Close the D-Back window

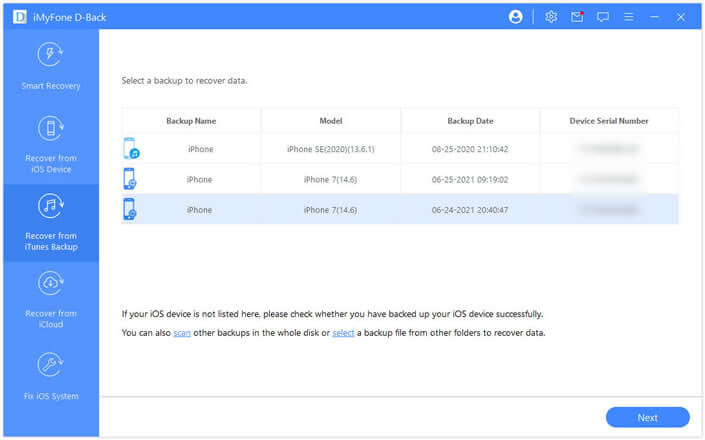point(681,17)
